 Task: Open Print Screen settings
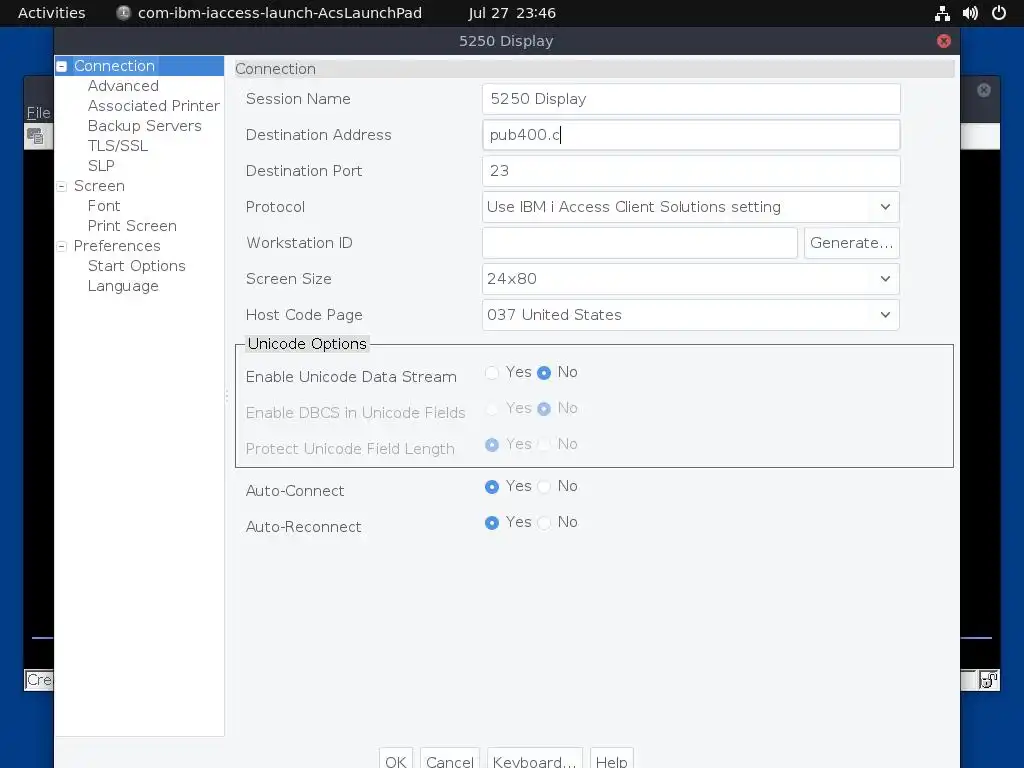(x=132, y=226)
